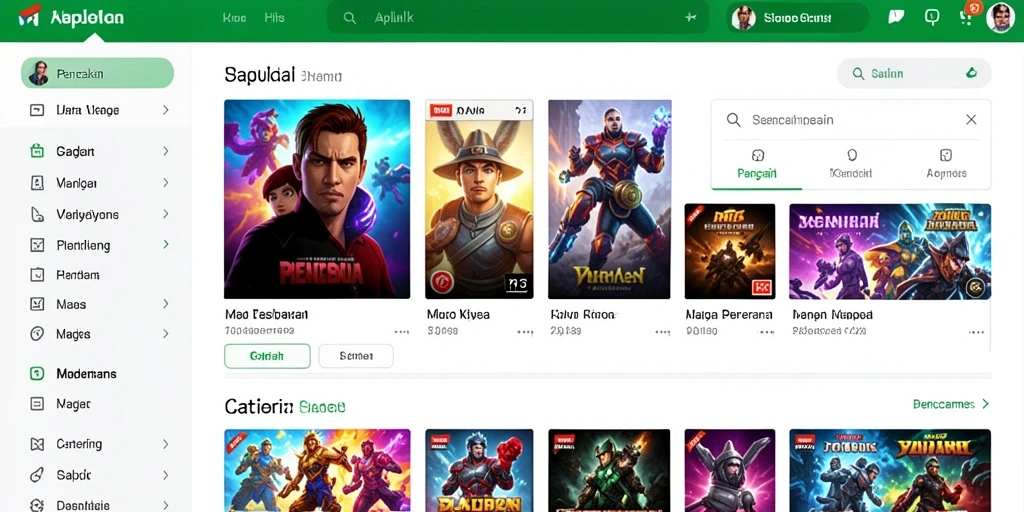Screen dimensions: 1024x512
Task: Click the Rendam sidebar icon
Action: (x=37, y=275)
